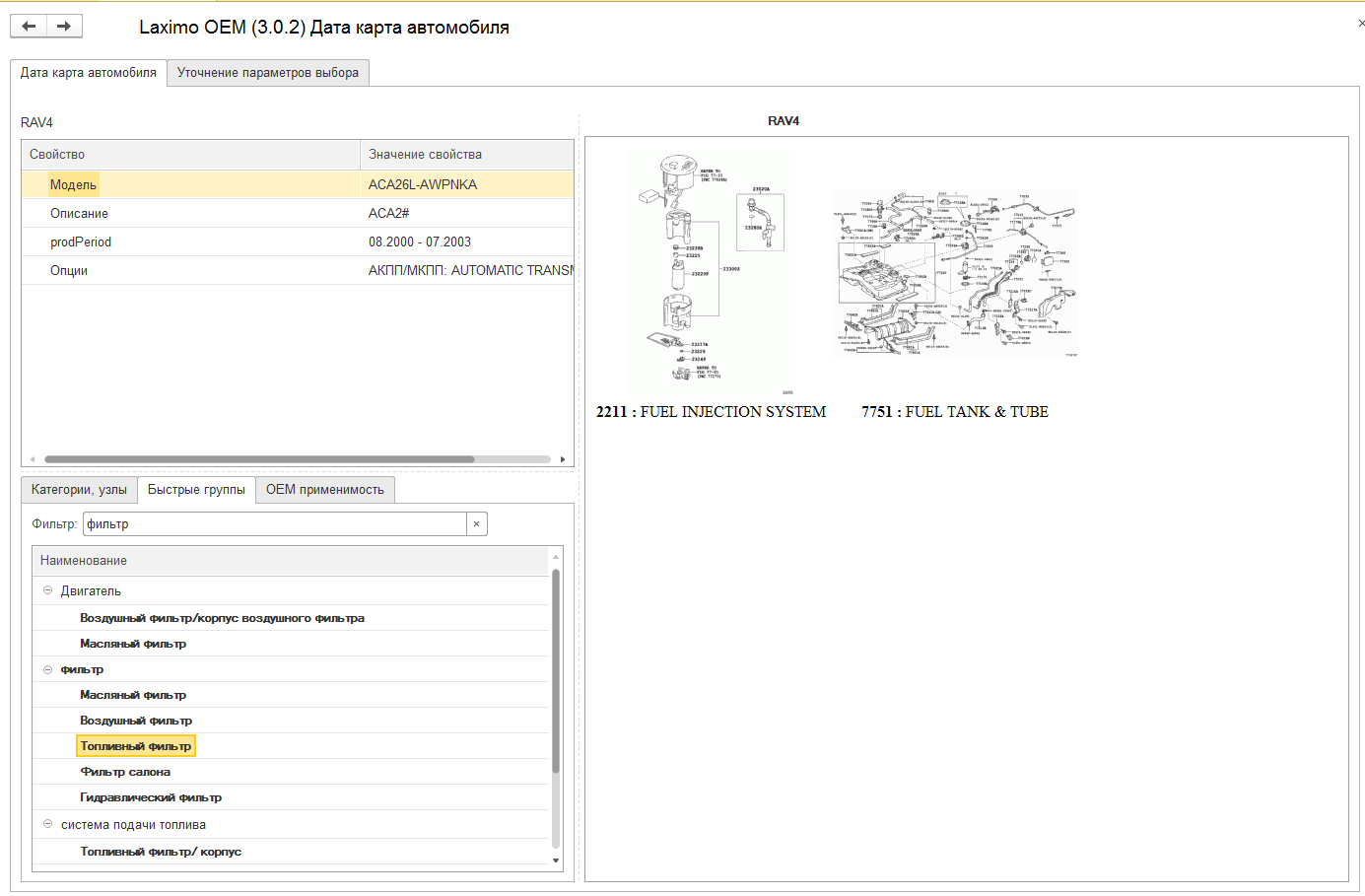Select Топливный фильтр/ корпус item

pyautogui.click(x=291, y=852)
